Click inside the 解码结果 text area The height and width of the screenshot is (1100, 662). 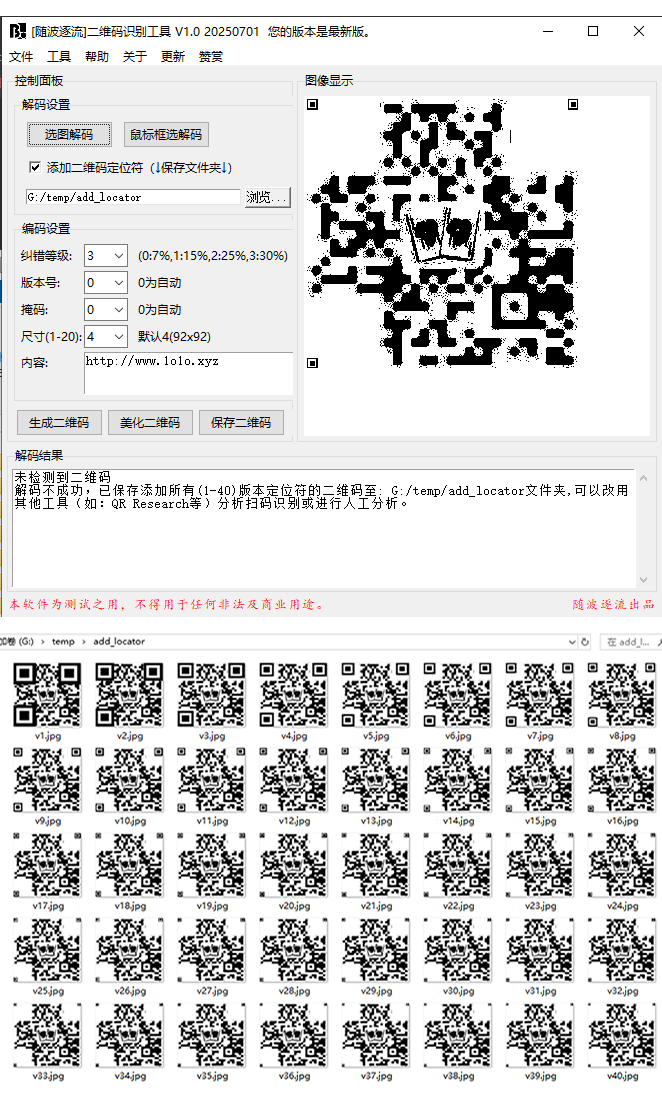tap(324, 528)
